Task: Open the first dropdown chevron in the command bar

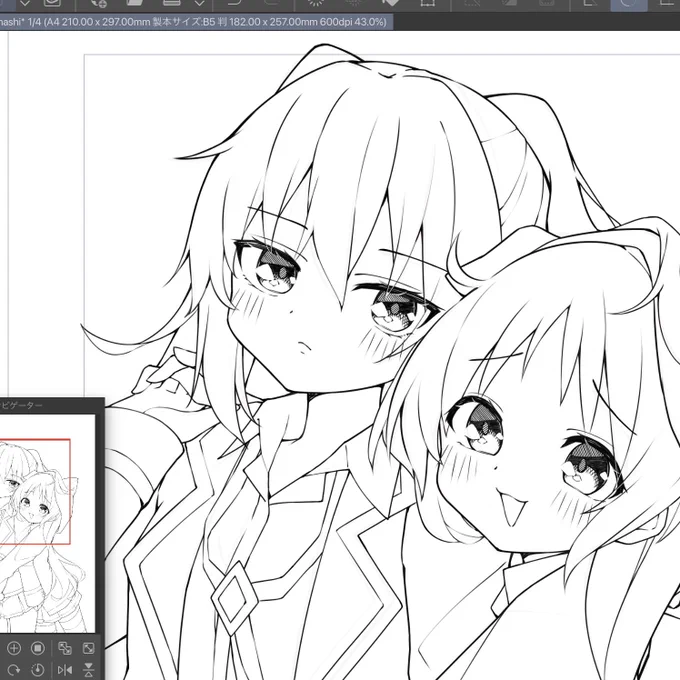Action: [25, 3]
